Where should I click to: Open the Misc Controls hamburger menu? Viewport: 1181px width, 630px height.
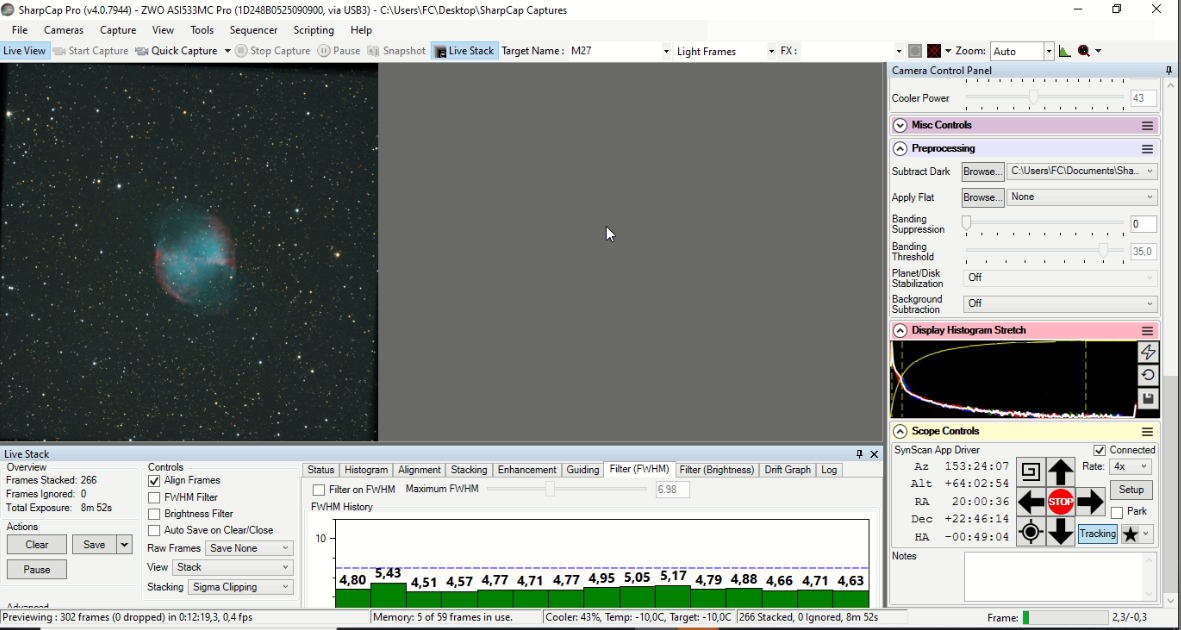(x=1147, y=125)
